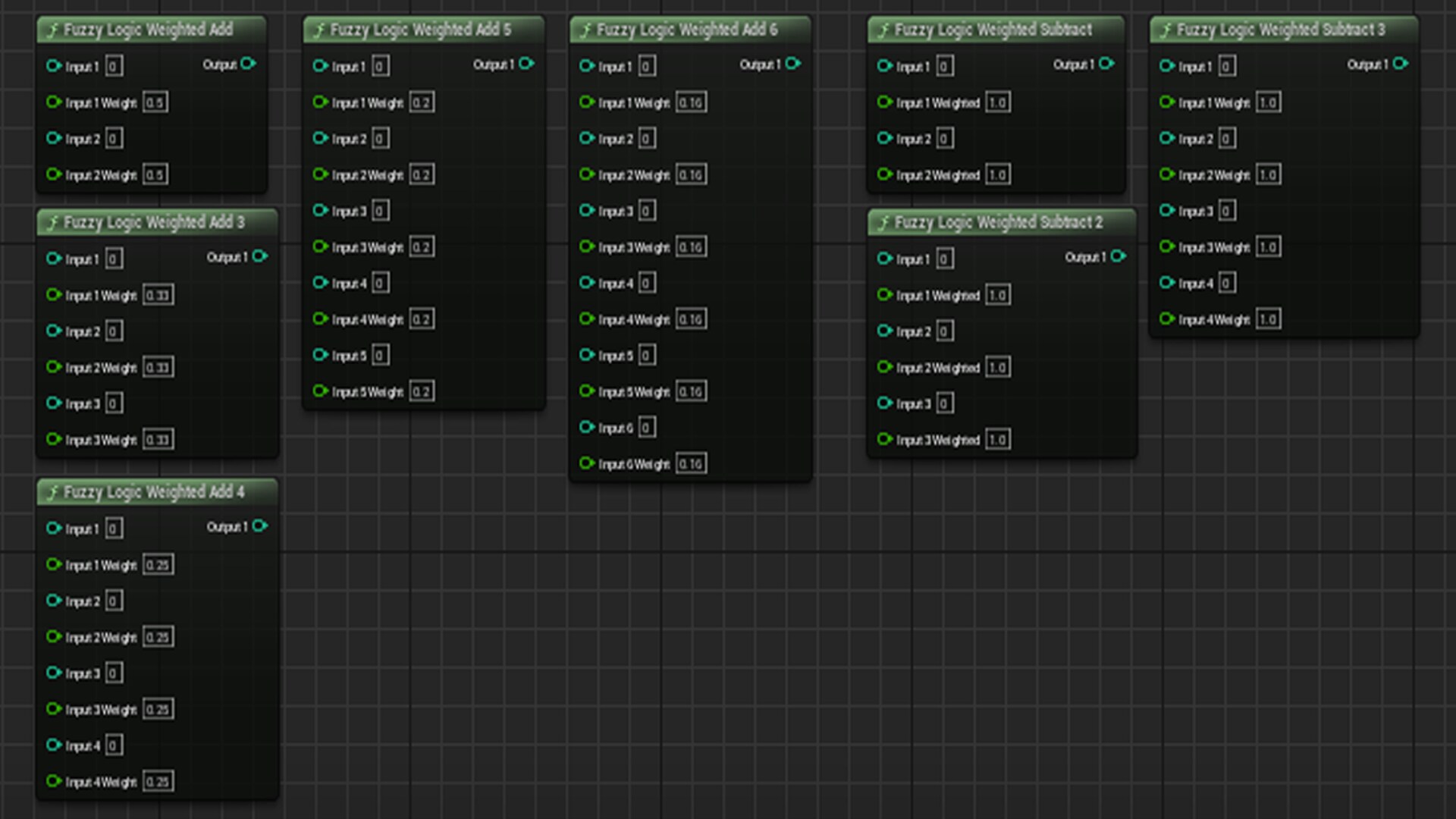Click the Input 2 Weight 1.0 field on Subtract 3
Screen dimensions: 1456x819
tap(1268, 174)
